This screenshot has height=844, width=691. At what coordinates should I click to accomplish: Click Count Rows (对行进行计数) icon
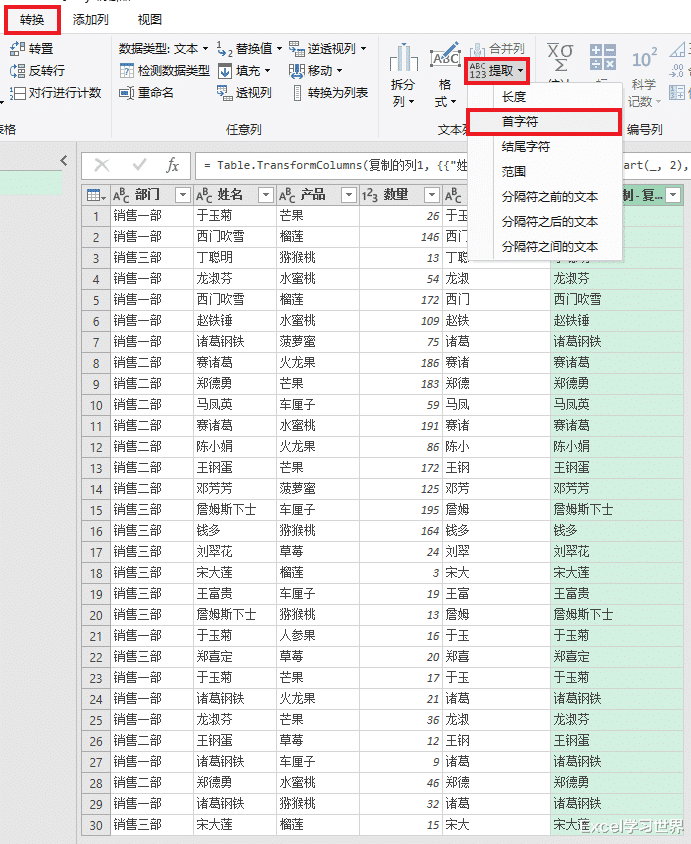coord(17,93)
